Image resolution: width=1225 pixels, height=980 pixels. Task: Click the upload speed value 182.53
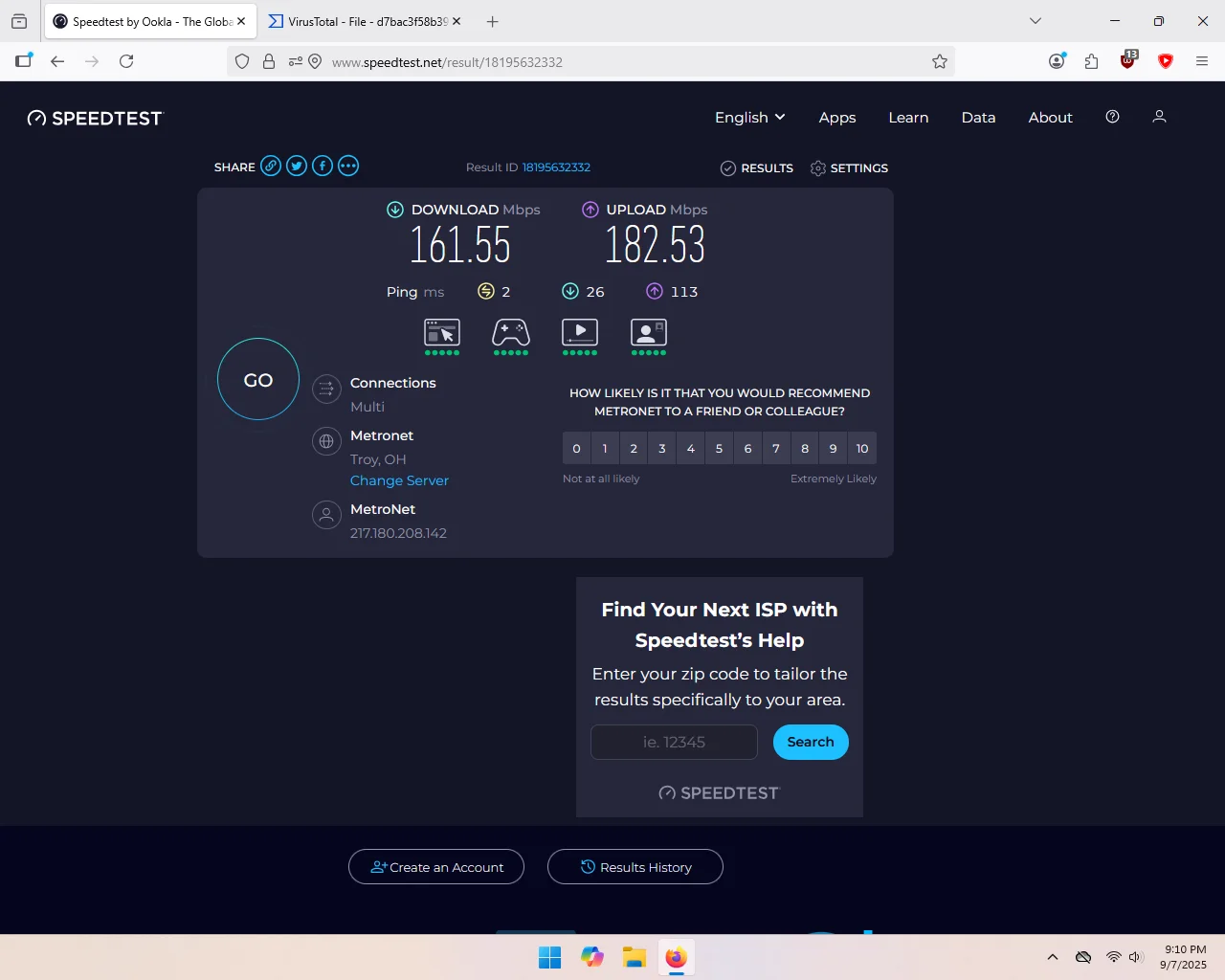tap(656, 245)
